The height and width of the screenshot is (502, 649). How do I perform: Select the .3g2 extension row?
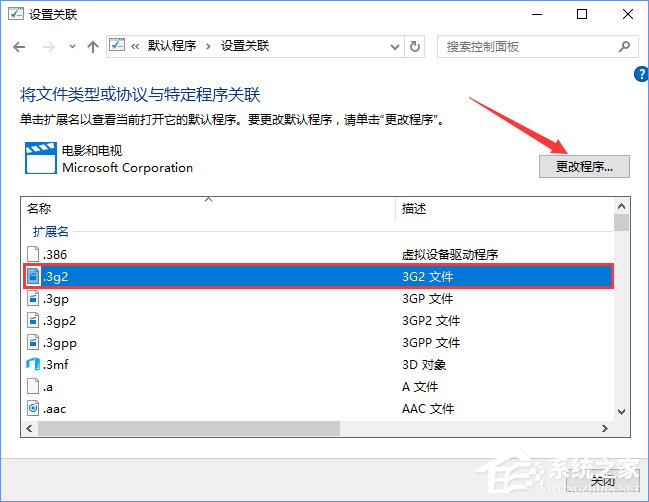pyautogui.click(x=318, y=276)
